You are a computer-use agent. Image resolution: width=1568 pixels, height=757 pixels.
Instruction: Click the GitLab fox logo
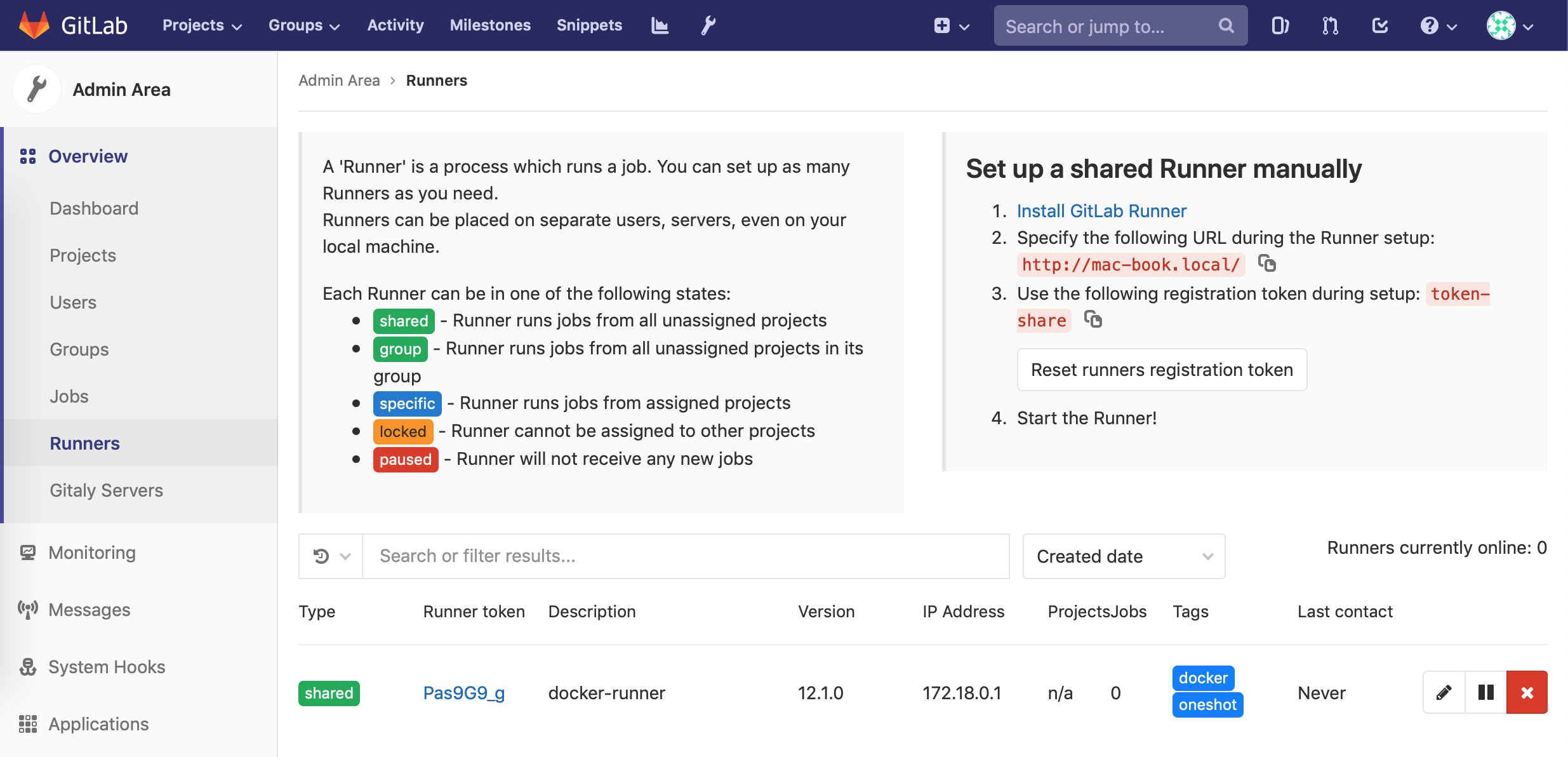click(x=34, y=25)
